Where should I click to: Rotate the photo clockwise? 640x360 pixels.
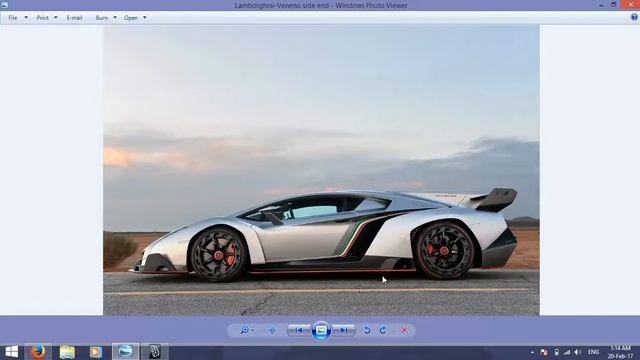click(x=383, y=330)
